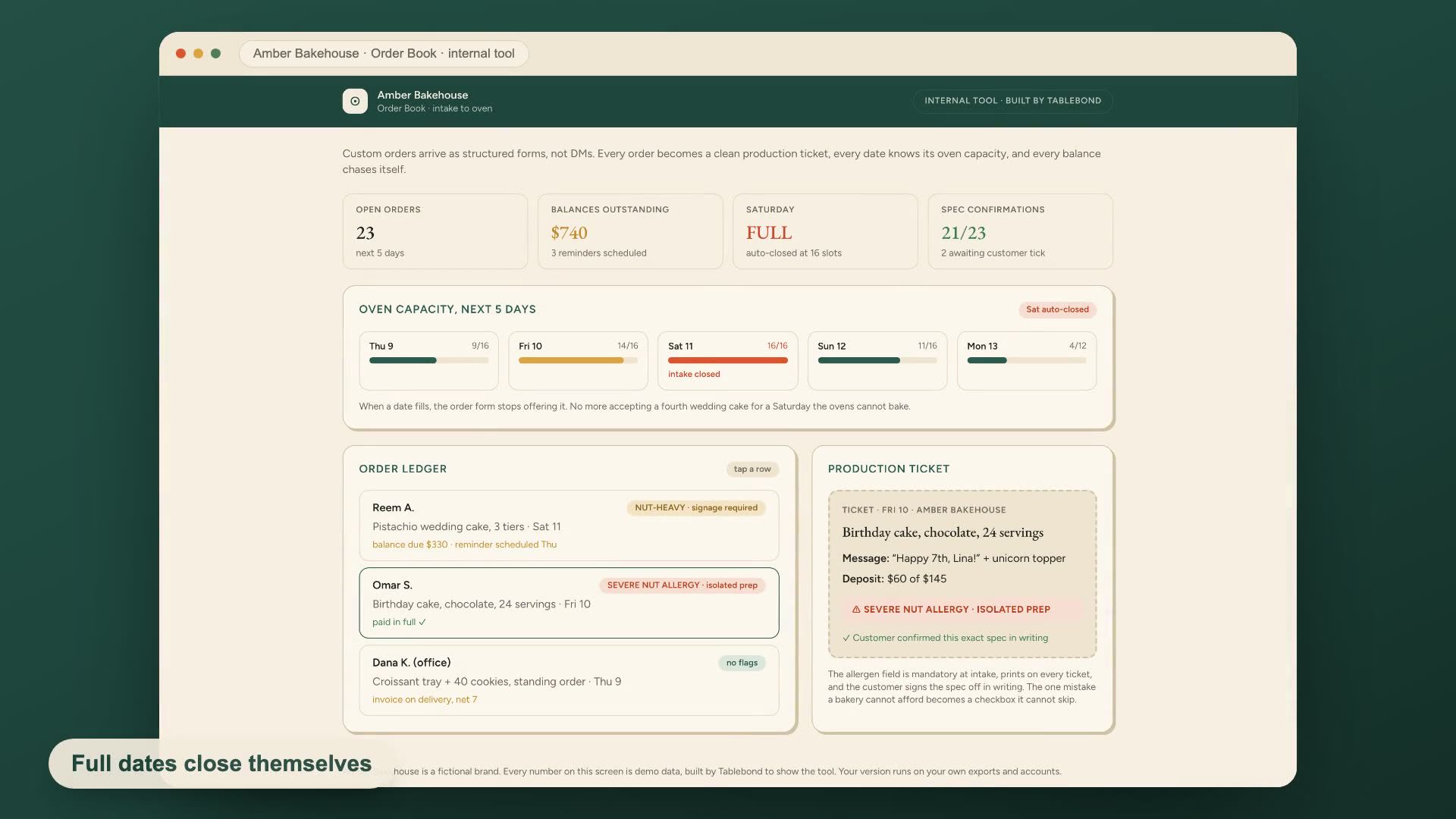Click 'next 5 days' under Open Orders
Screen dimensions: 1456x819
tap(380, 253)
